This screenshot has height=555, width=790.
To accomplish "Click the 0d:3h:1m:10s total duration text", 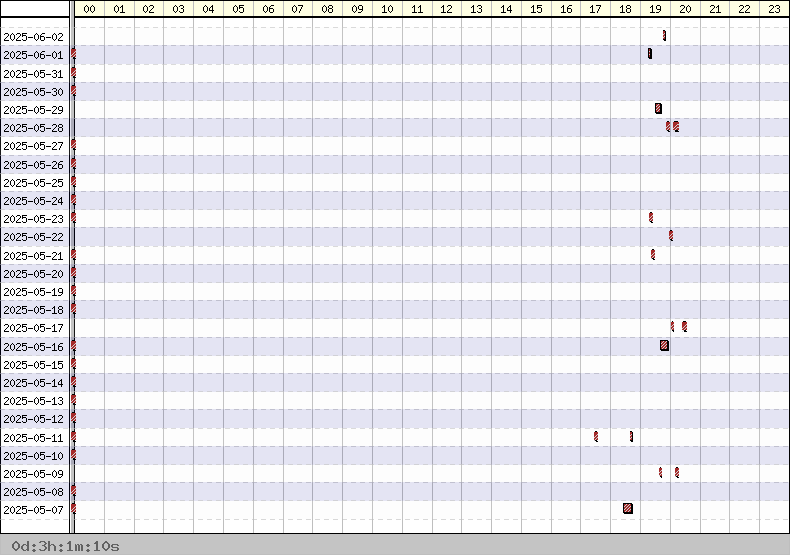I will [x=65, y=546].
